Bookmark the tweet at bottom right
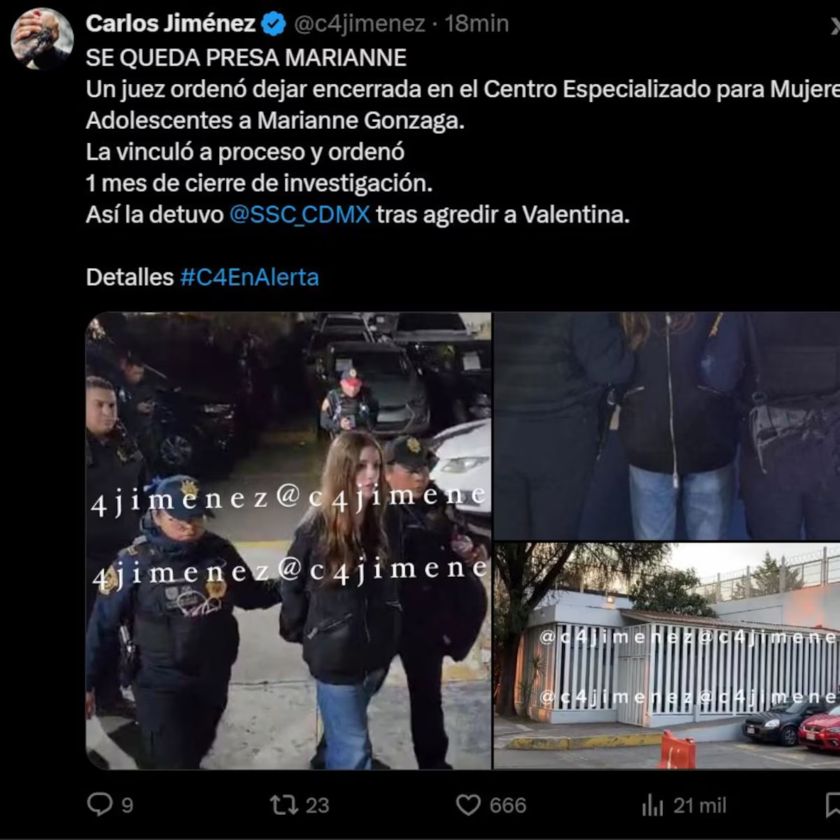 pos(834,805)
